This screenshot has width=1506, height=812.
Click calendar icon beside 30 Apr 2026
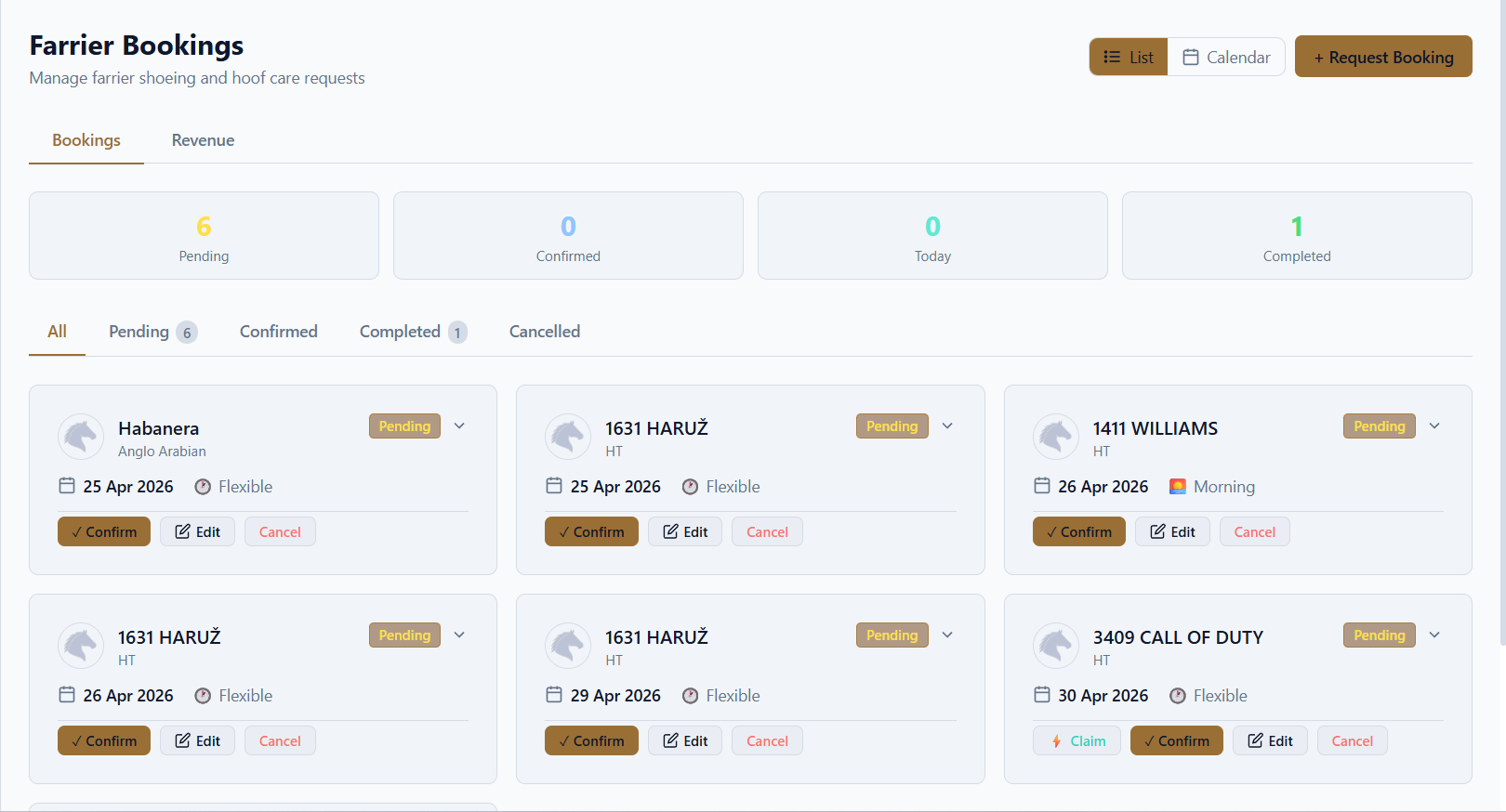coord(1042,695)
